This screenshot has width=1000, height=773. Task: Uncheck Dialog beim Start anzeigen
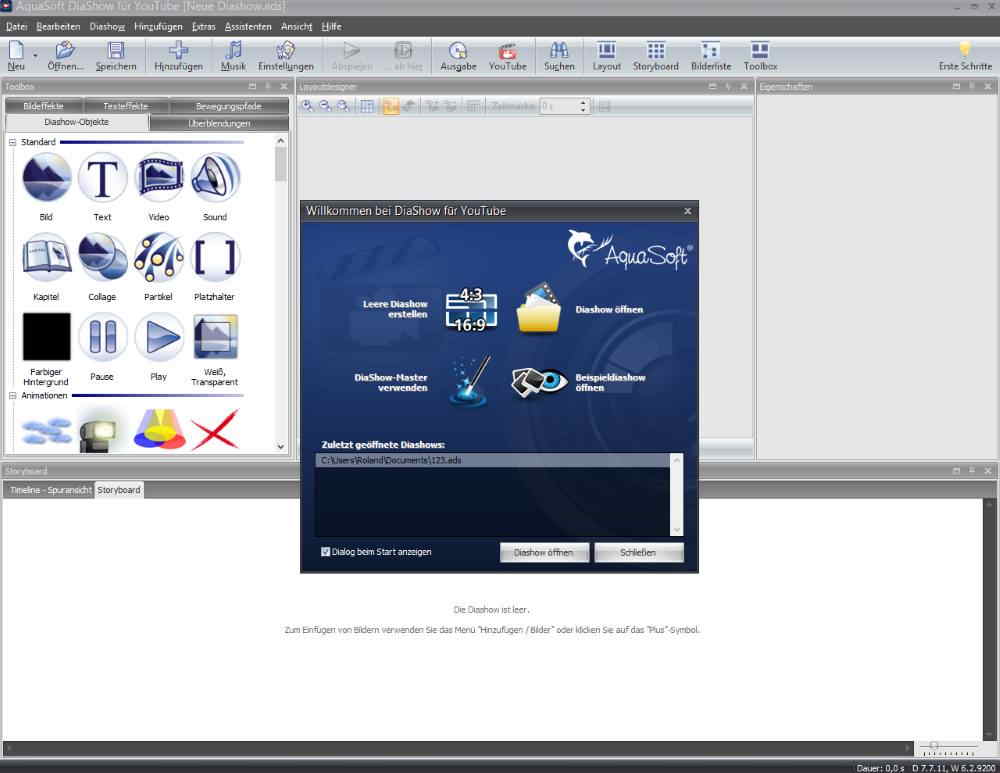point(326,552)
